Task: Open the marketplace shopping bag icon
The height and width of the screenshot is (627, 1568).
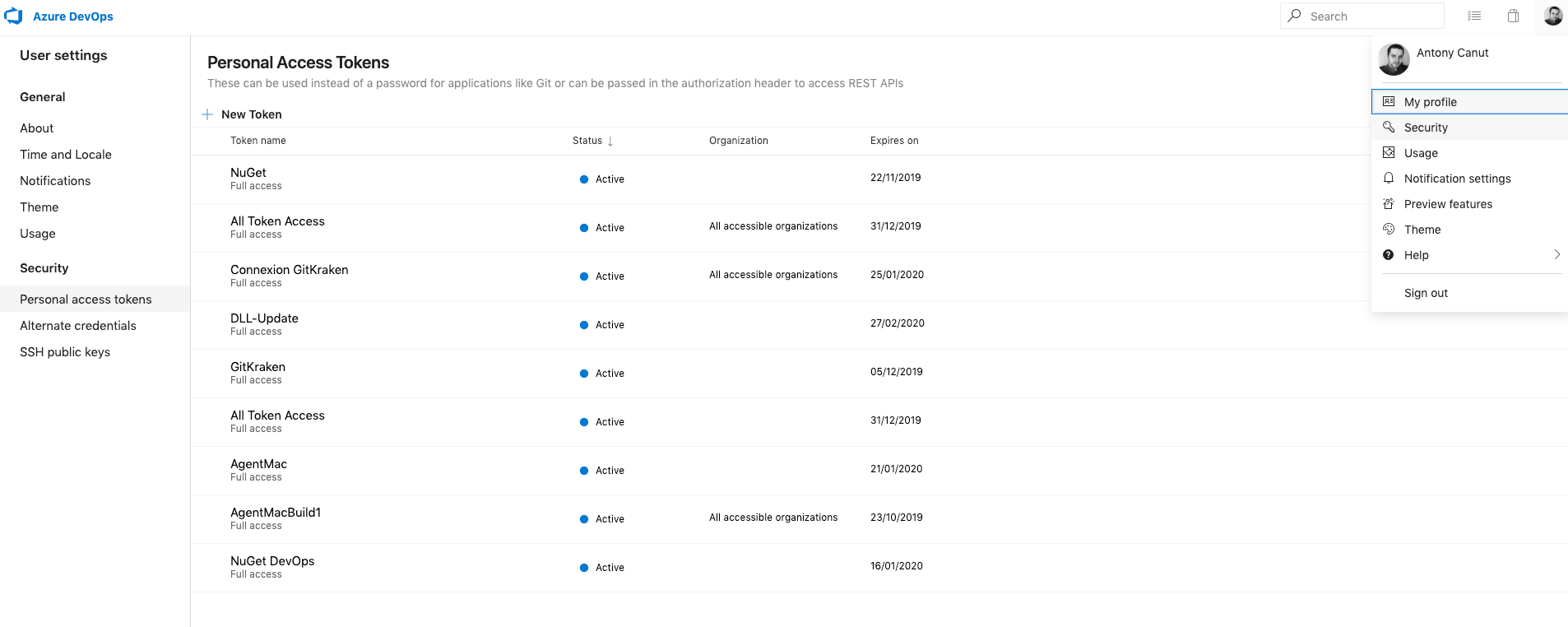Action: coord(1513,16)
